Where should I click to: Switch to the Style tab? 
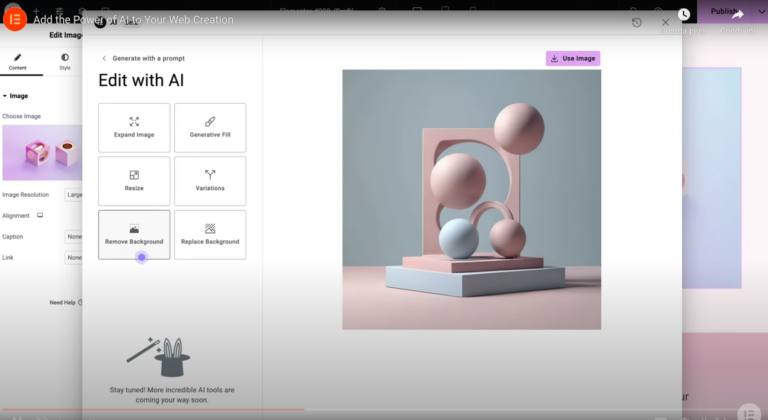(x=65, y=62)
